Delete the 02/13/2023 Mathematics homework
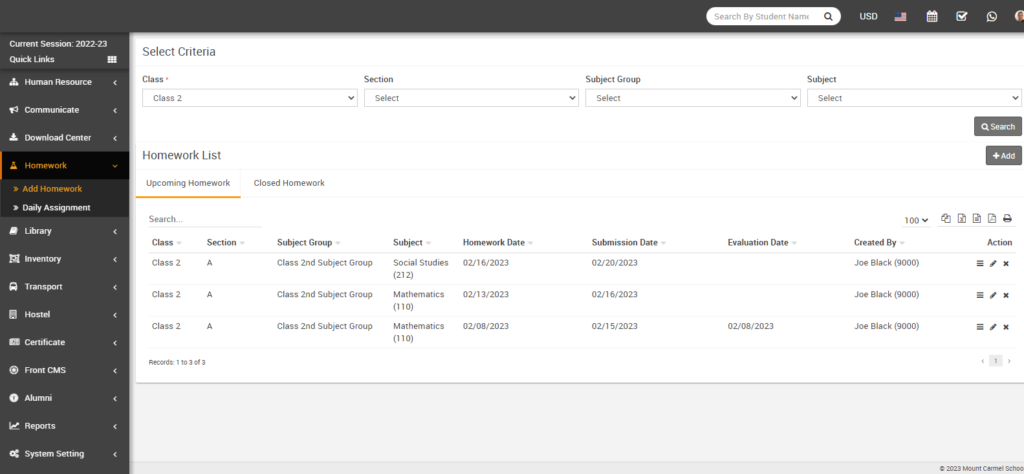This screenshot has height=474, width=1024. pos(1006,295)
